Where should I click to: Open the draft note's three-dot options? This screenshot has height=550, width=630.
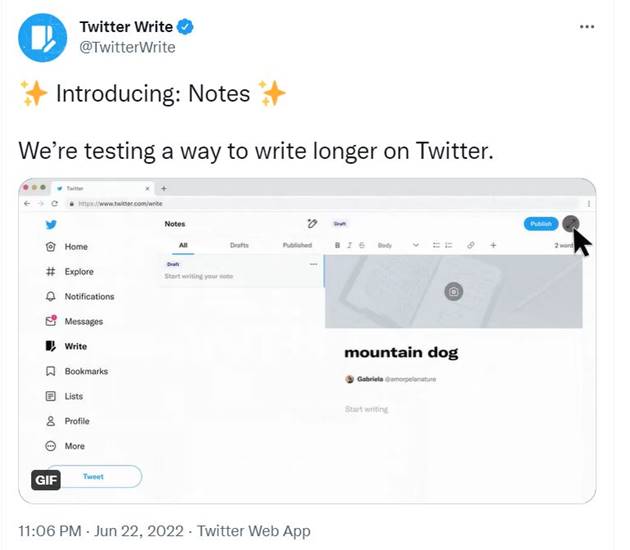[313, 264]
